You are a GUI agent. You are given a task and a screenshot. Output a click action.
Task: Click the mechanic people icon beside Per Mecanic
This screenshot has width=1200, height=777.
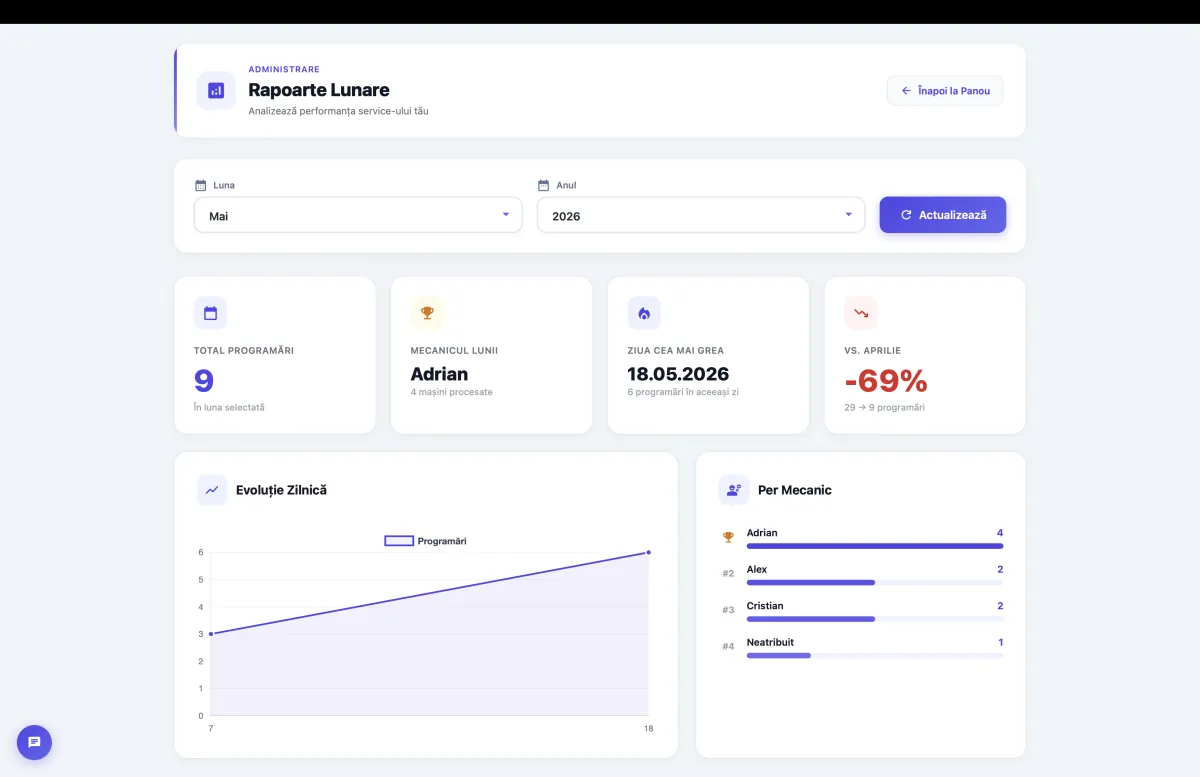tap(734, 490)
